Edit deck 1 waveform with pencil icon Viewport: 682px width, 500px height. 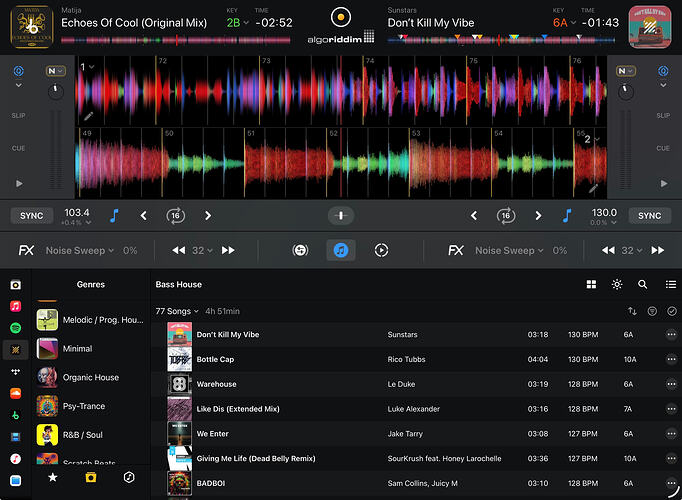(89, 116)
